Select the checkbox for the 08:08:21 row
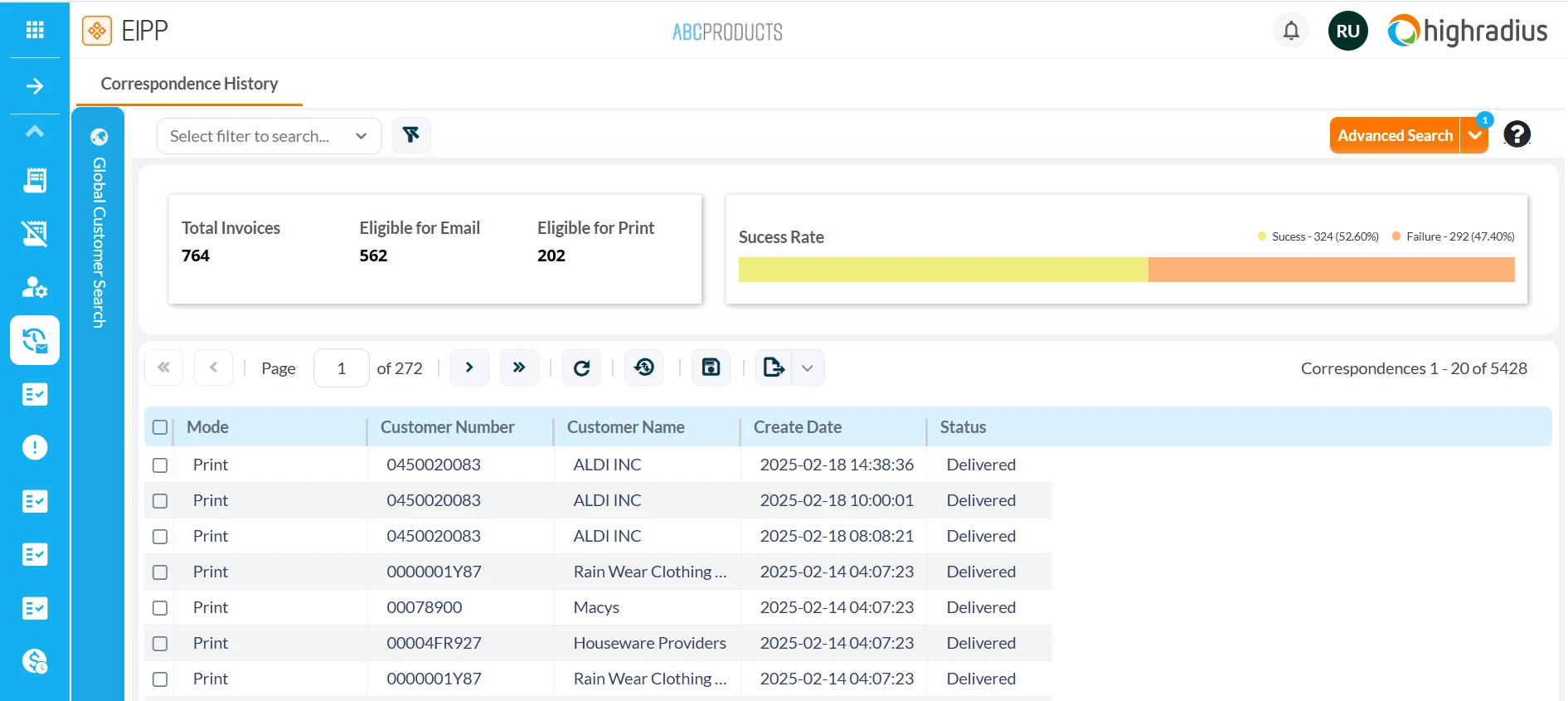 click(160, 537)
